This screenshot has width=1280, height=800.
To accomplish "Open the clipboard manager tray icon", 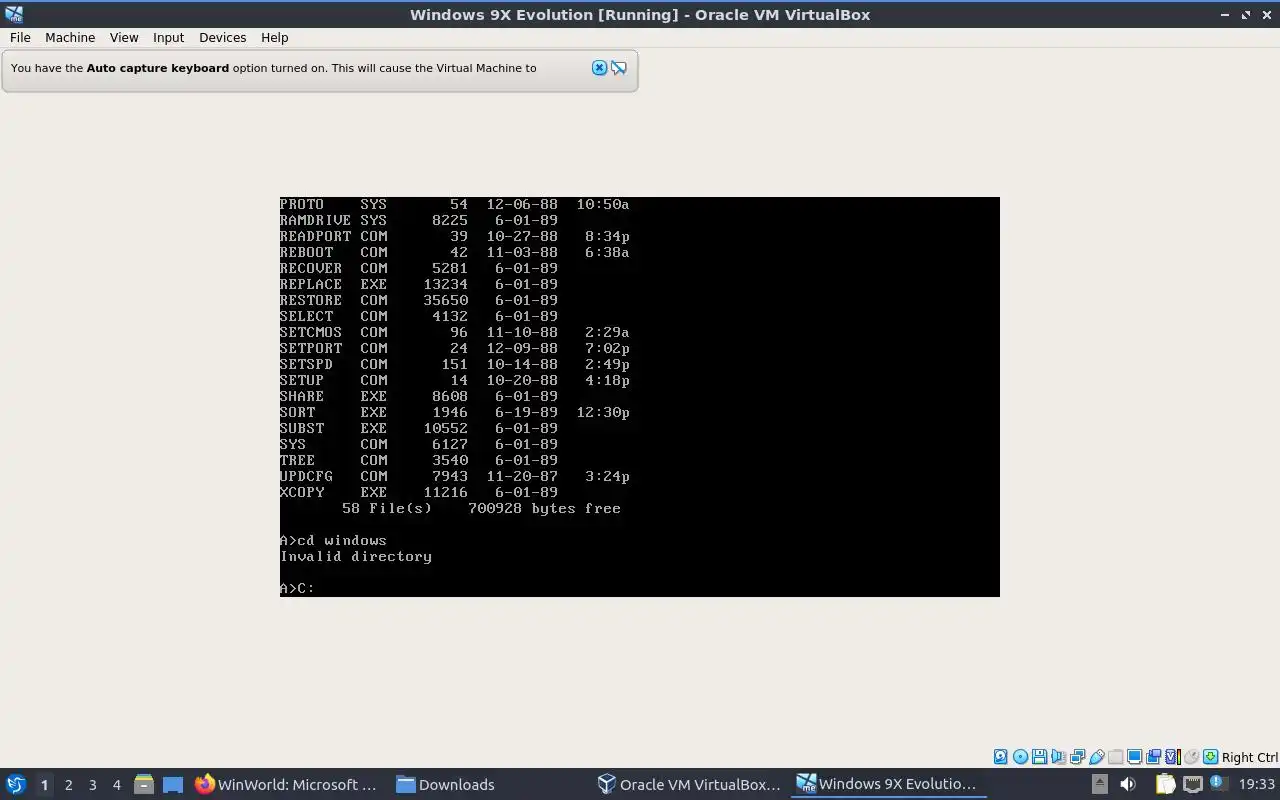I will 1166,784.
